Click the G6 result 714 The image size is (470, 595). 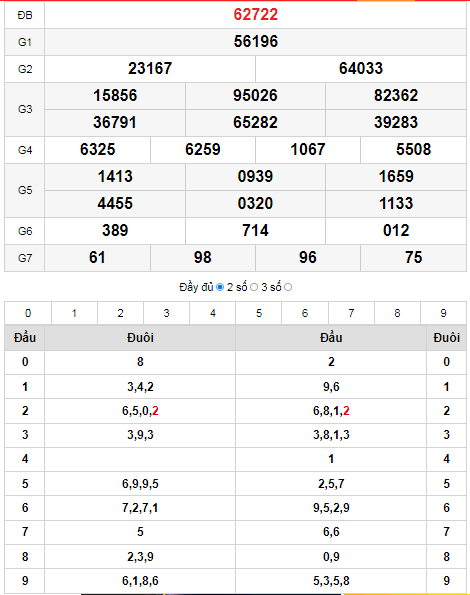point(255,231)
